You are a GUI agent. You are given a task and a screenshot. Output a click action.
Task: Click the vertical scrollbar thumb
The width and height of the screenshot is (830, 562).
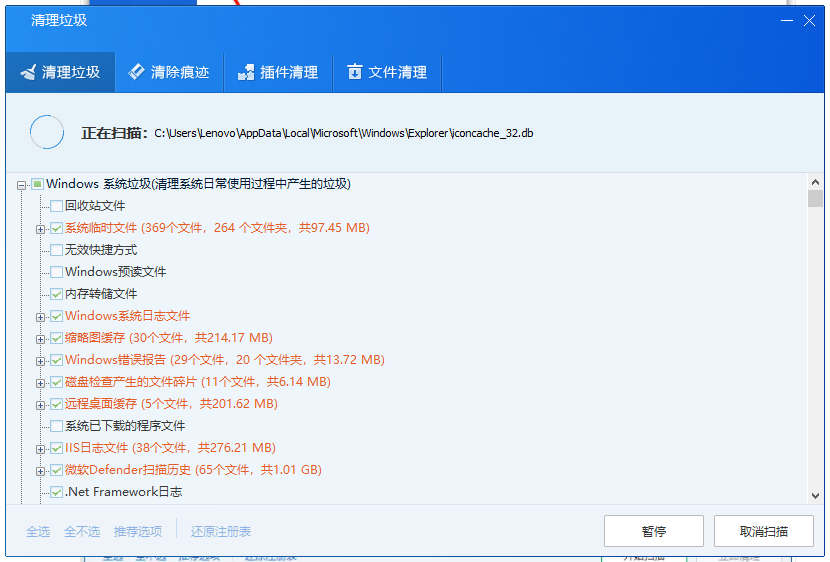point(815,198)
